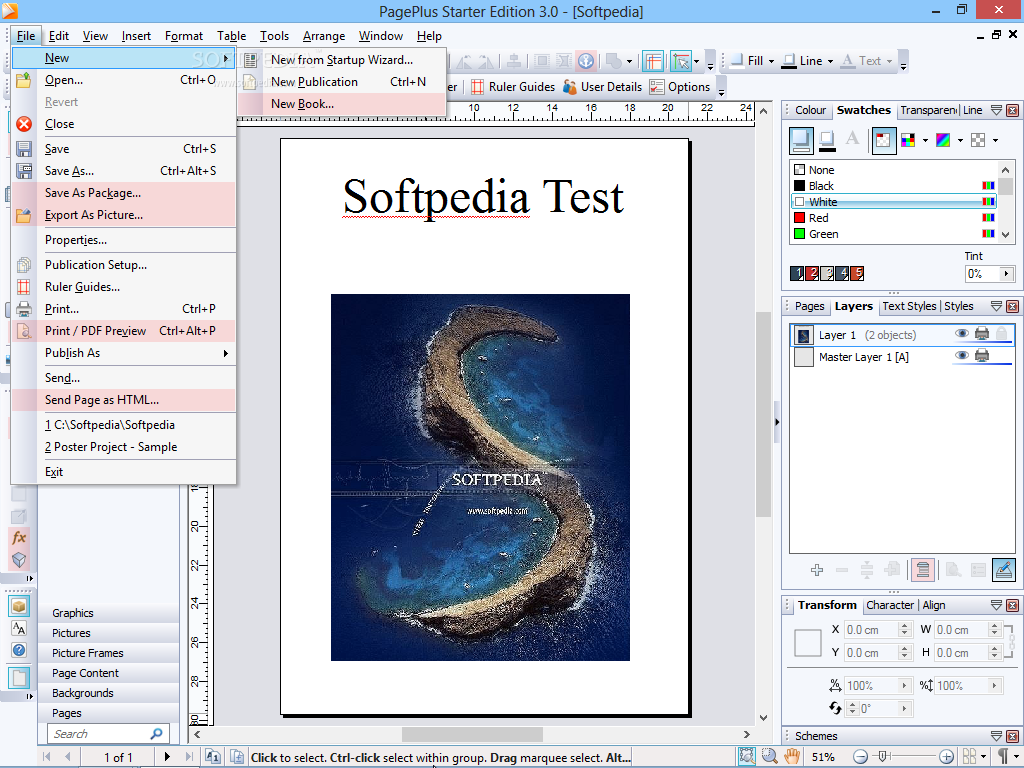Screen dimensions: 1024x768
Task: Click the zoom magnifier tool in status bar
Action: [x=769, y=756]
